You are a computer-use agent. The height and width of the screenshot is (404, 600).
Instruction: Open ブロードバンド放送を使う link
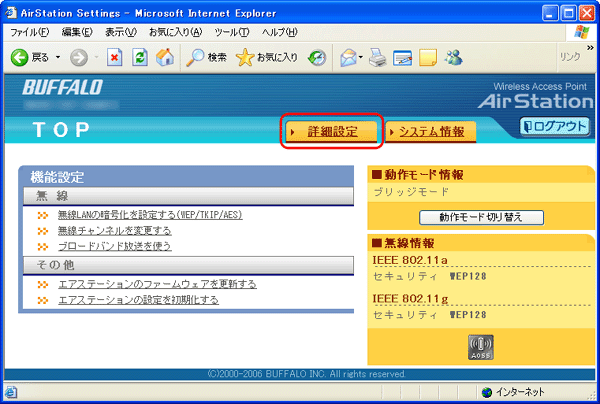(114, 246)
